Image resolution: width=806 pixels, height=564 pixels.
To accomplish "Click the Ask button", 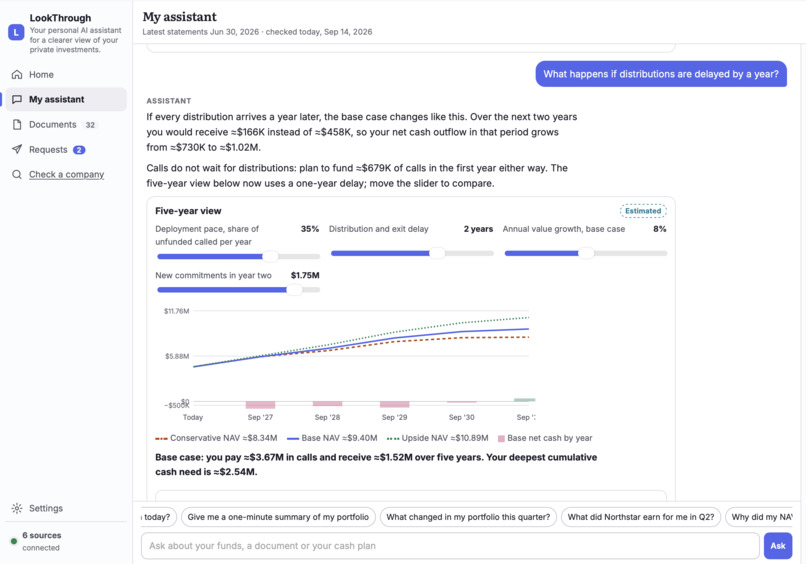I will (x=778, y=545).
